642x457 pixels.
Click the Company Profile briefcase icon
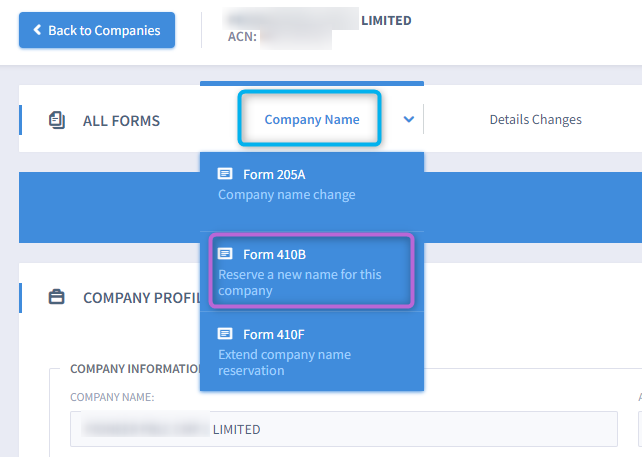(57, 297)
